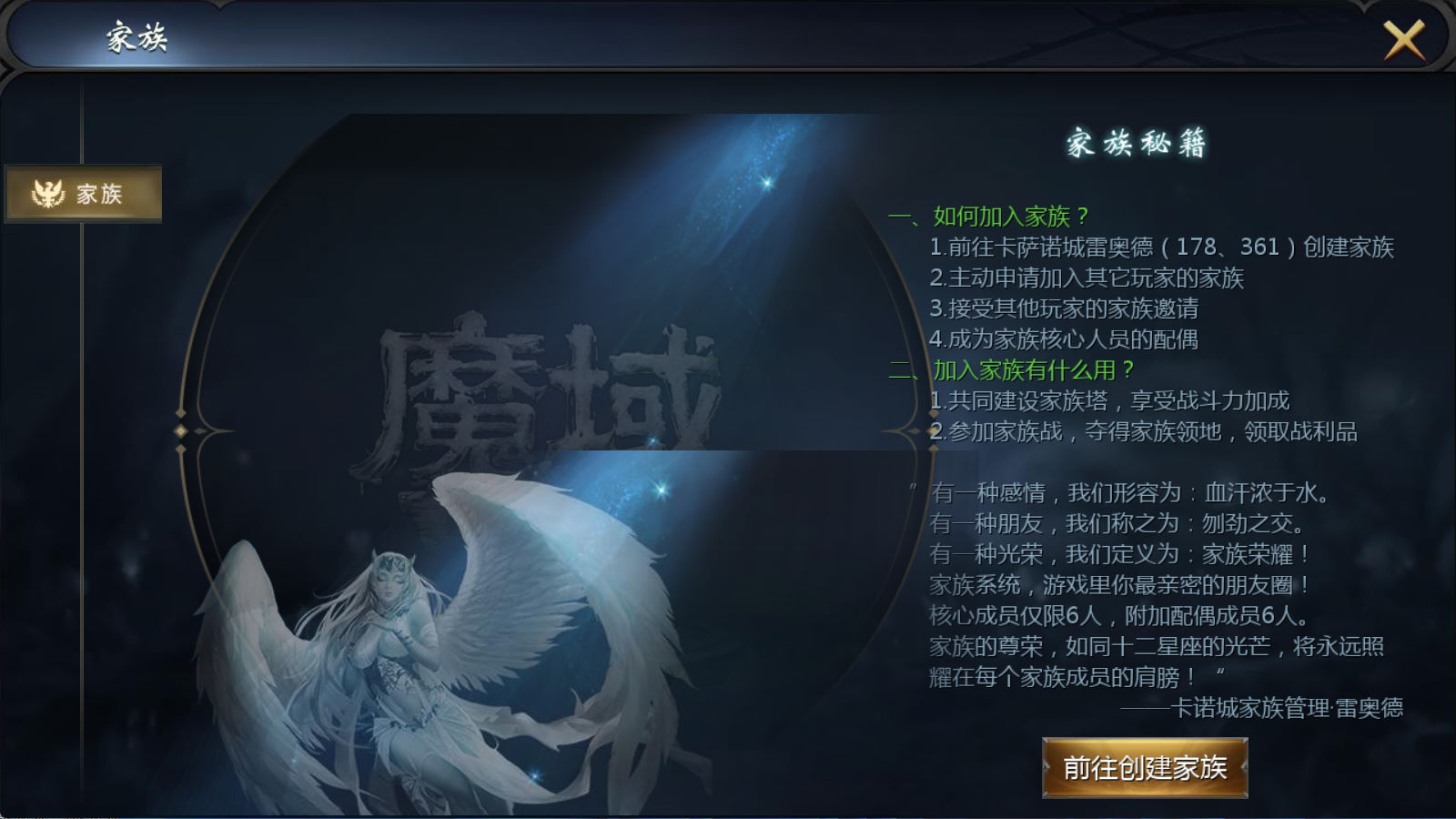Click the winged emblem on 家族 tab
Viewport: 1456px width, 819px height.
[48, 194]
